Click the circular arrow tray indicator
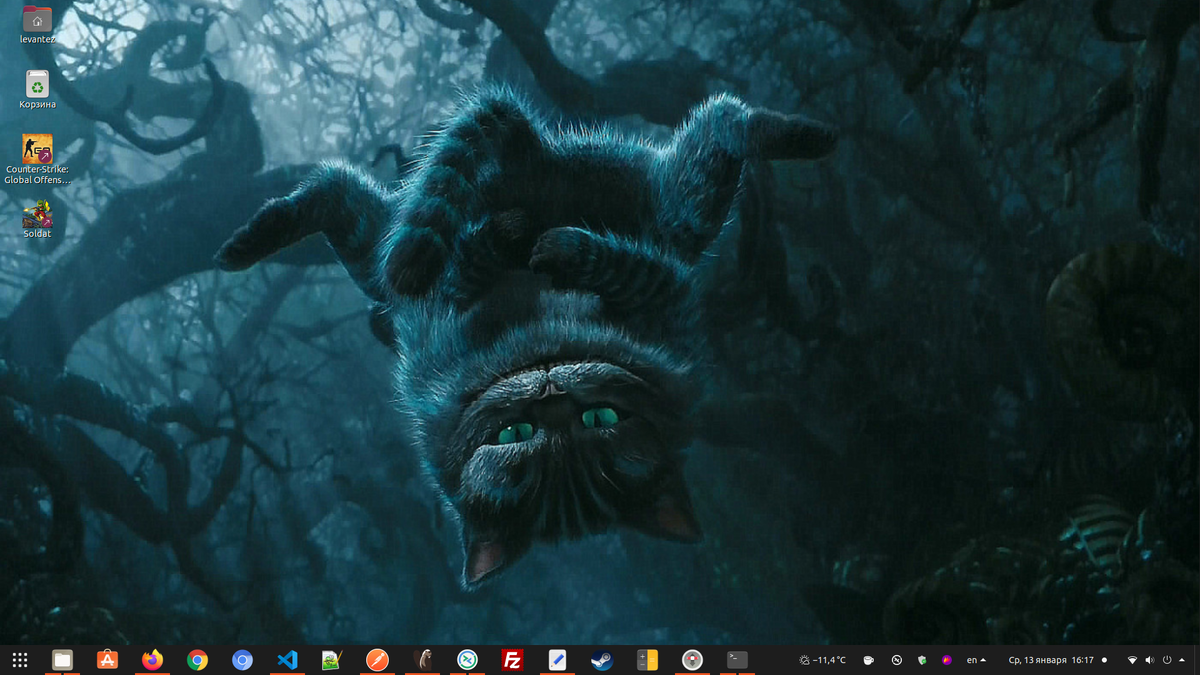This screenshot has height=675, width=1200. (897, 660)
